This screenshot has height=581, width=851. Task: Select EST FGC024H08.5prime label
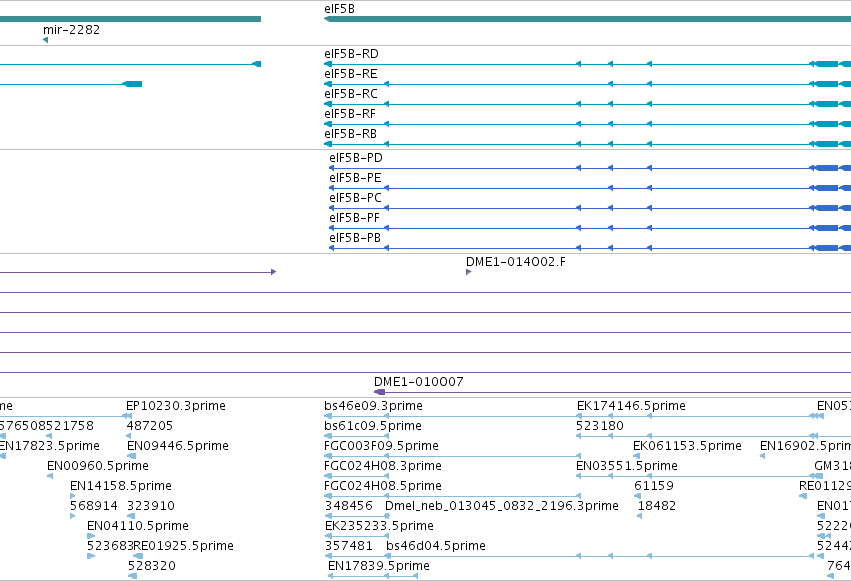(383, 486)
